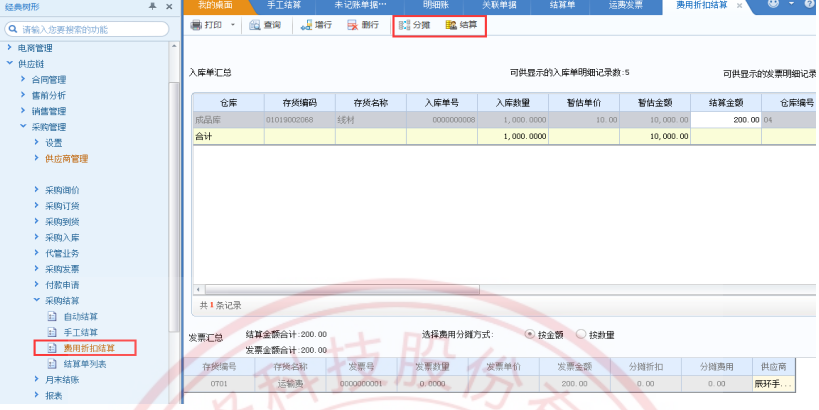The image size is (819, 410).
Task: Open 结算单列表 tree item
Action: pos(85,364)
